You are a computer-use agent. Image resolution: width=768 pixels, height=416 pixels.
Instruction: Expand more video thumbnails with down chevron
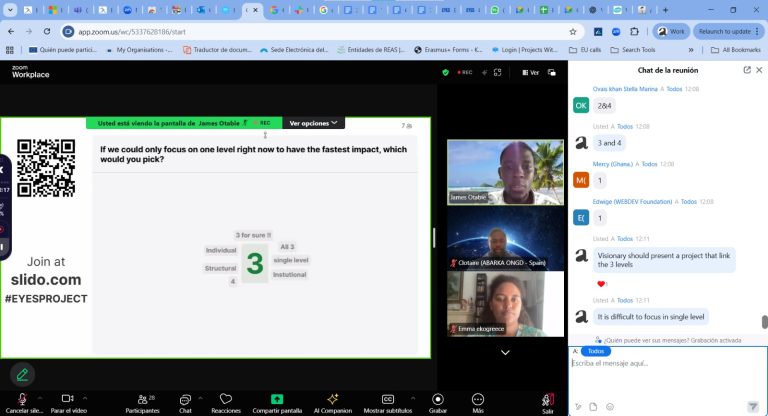coord(504,352)
